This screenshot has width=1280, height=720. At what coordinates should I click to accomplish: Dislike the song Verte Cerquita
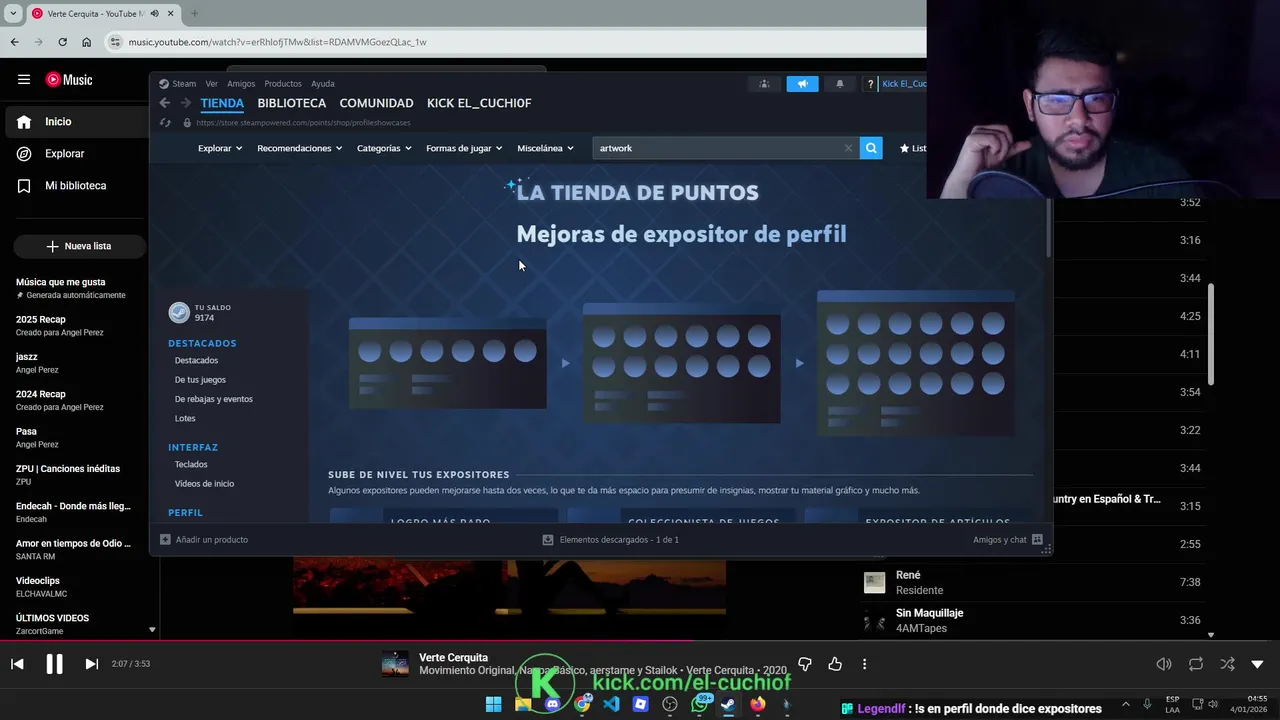pyautogui.click(x=805, y=664)
